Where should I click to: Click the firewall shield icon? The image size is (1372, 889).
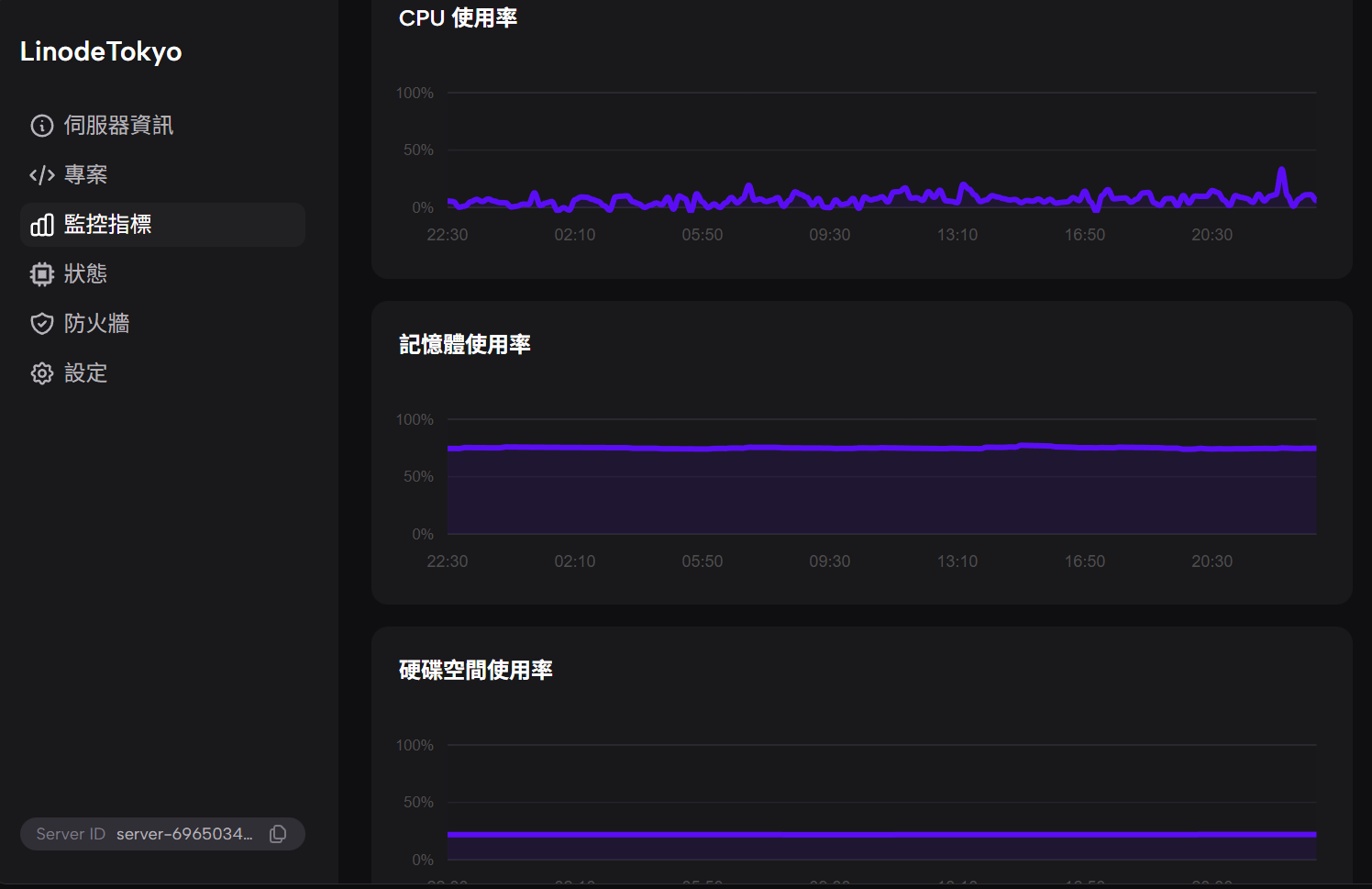[x=42, y=324]
